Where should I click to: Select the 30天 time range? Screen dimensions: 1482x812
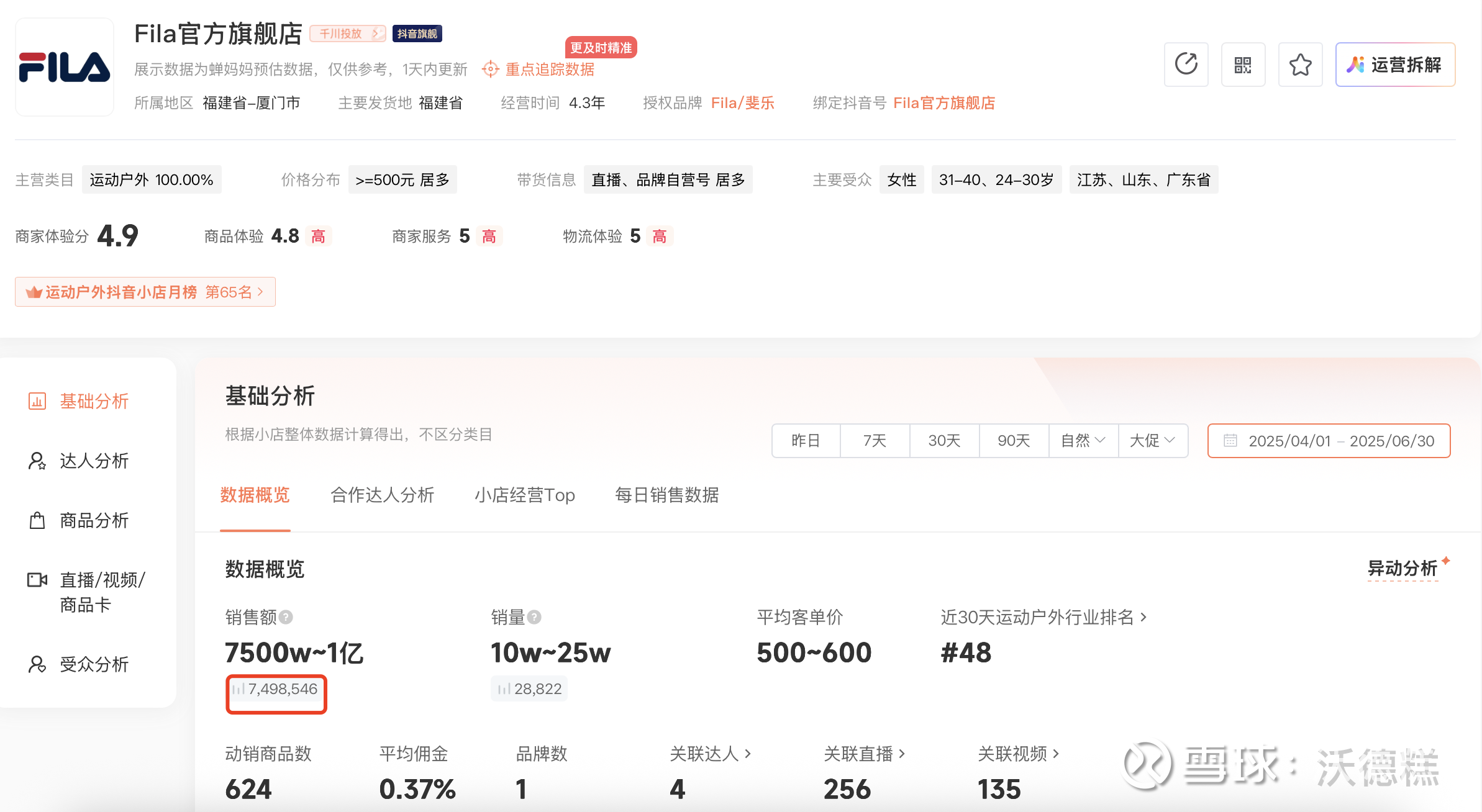(x=944, y=441)
